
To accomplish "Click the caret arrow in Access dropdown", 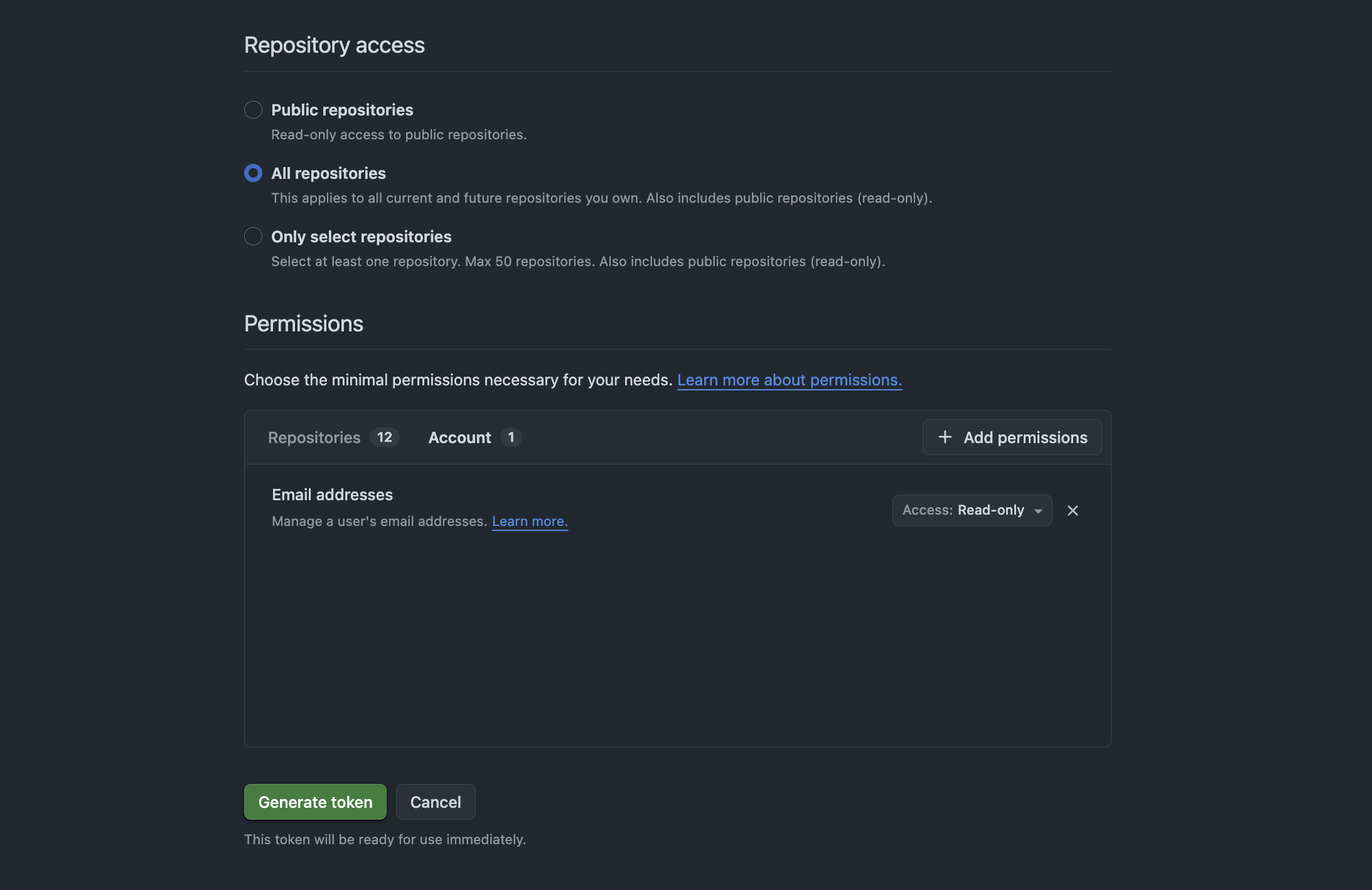I will click(1038, 511).
